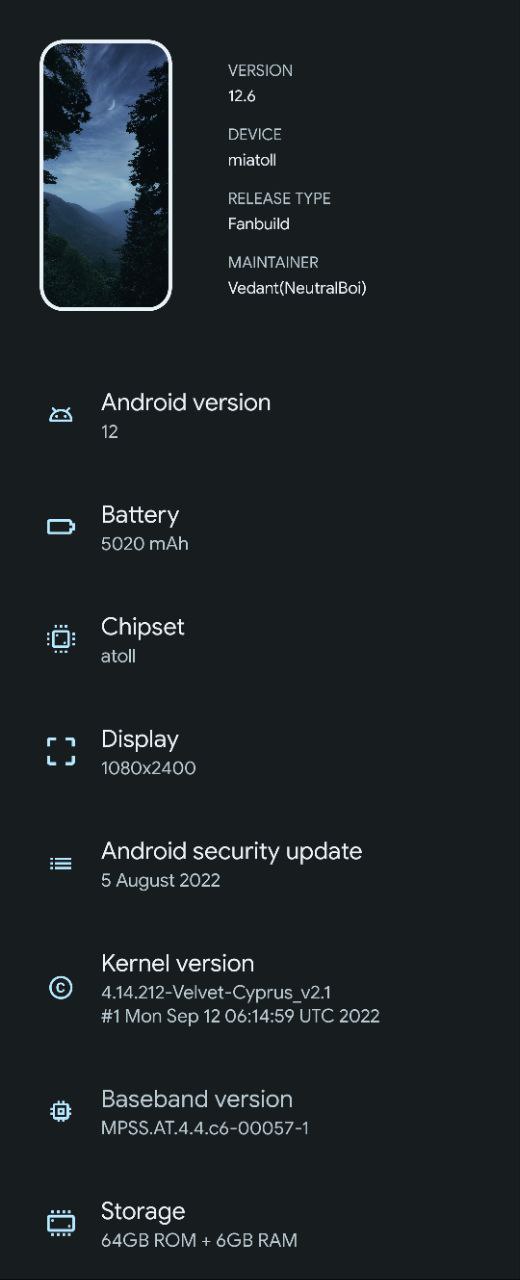Tap the maintainer name Vedant(NeutralBoi)
The image size is (520, 1280).
tap(297, 288)
